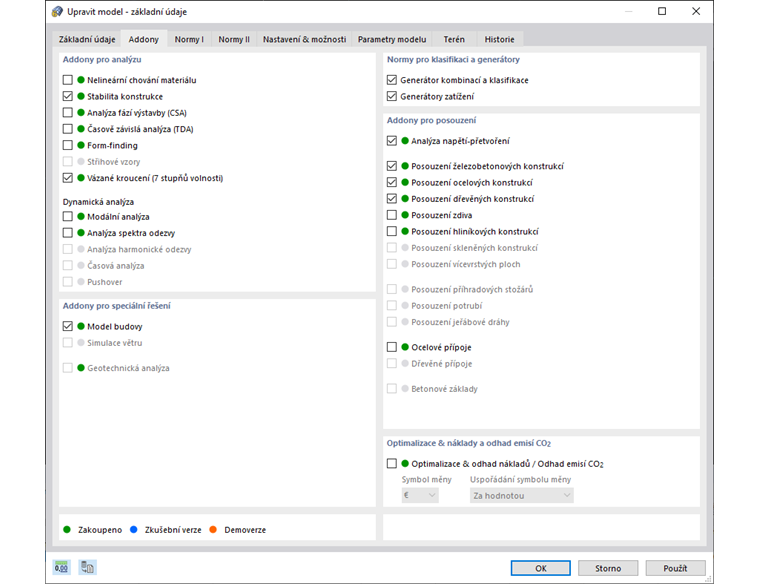Enable Analýza spektra odezvy checkbox

pyautogui.click(x=68, y=233)
